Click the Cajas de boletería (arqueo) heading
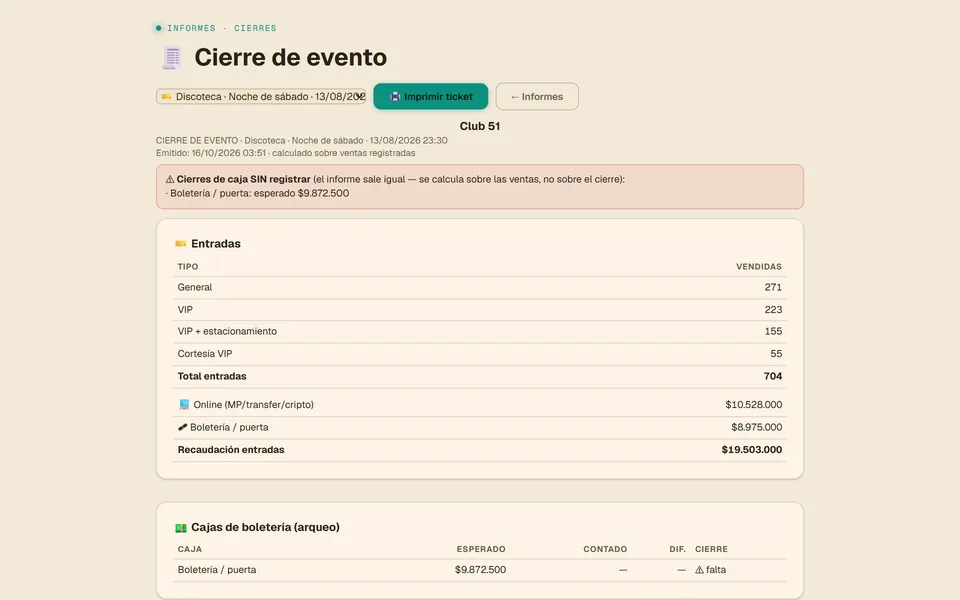Image resolution: width=960 pixels, height=600 pixels. pos(265,528)
